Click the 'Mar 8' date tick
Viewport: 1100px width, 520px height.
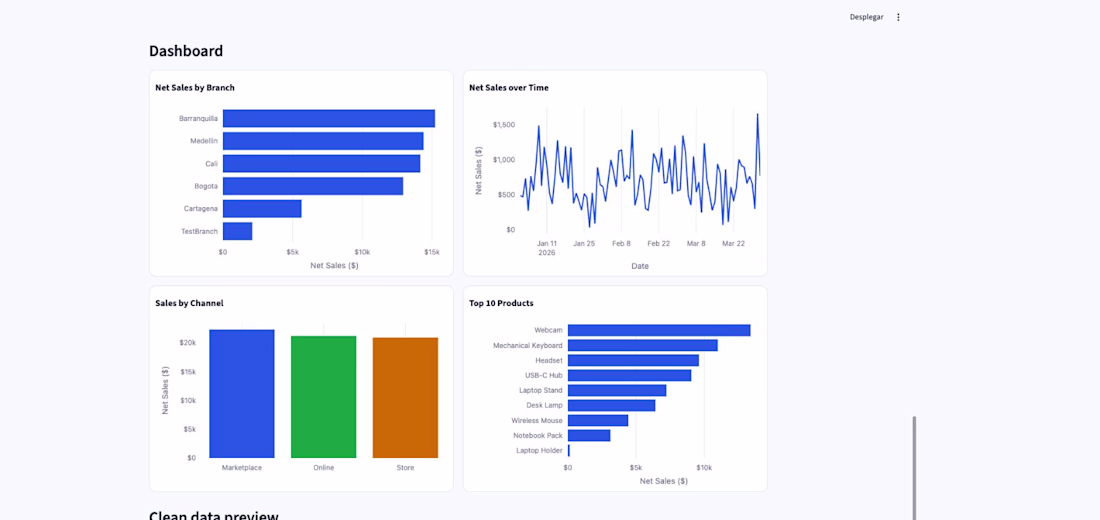(696, 244)
